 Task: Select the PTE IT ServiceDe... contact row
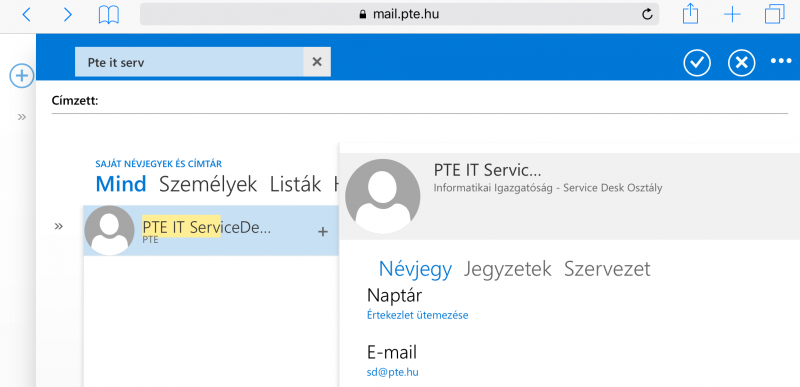point(211,230)
